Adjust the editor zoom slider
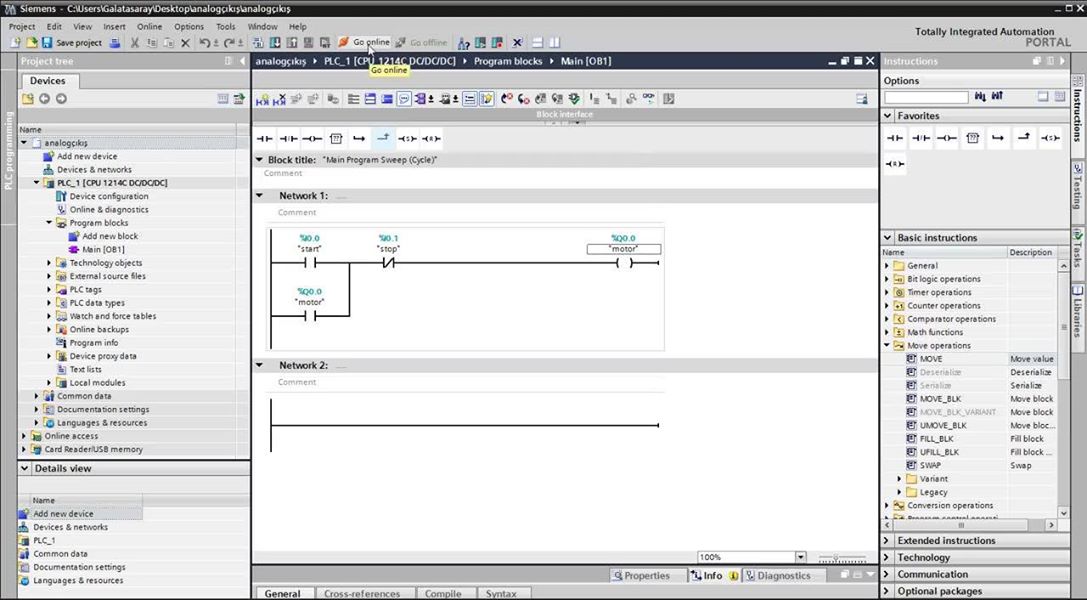Screen dimensions: 1087x600 click(x=842, y=558)
